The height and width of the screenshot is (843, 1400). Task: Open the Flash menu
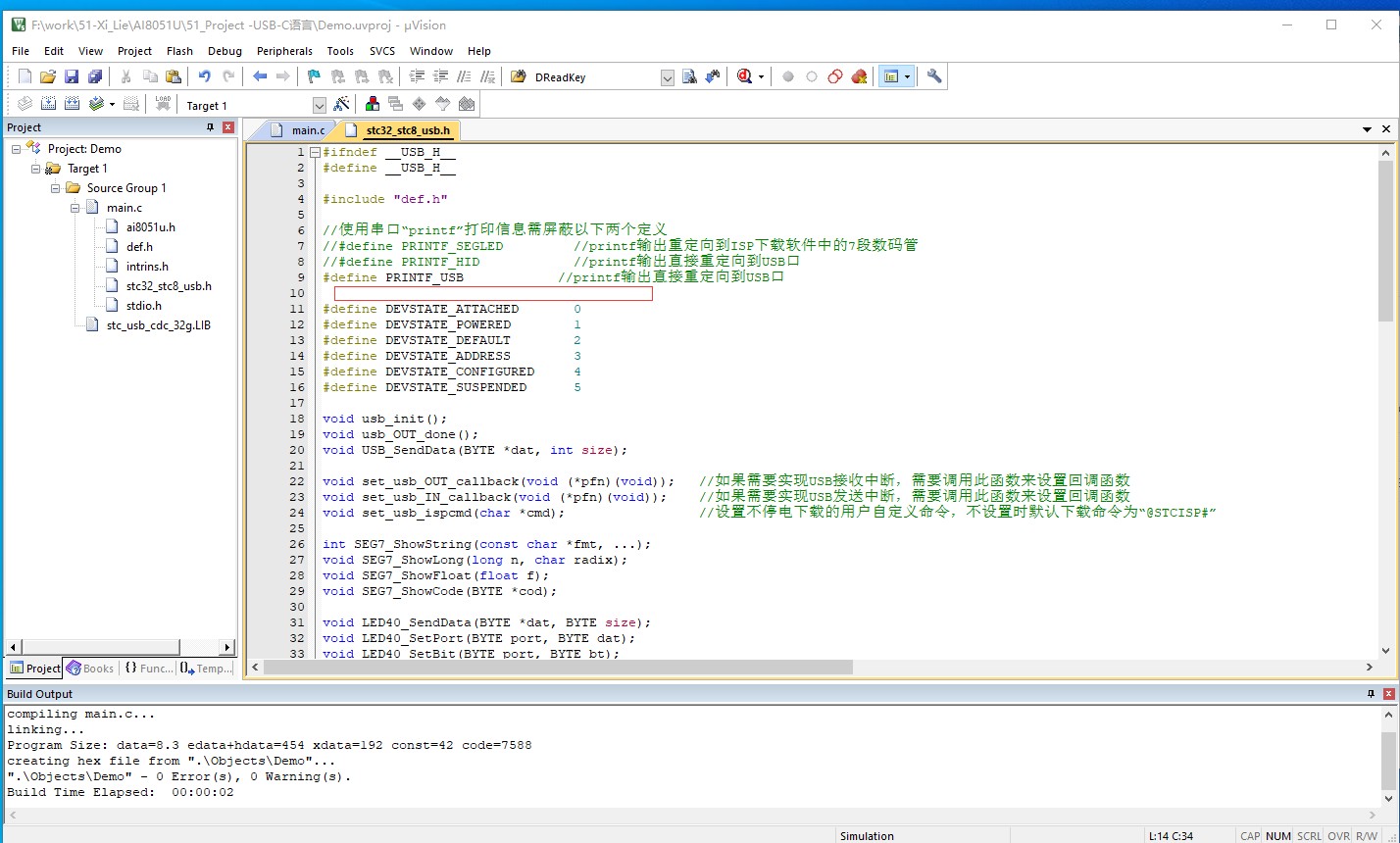click(x=179, y=51)
